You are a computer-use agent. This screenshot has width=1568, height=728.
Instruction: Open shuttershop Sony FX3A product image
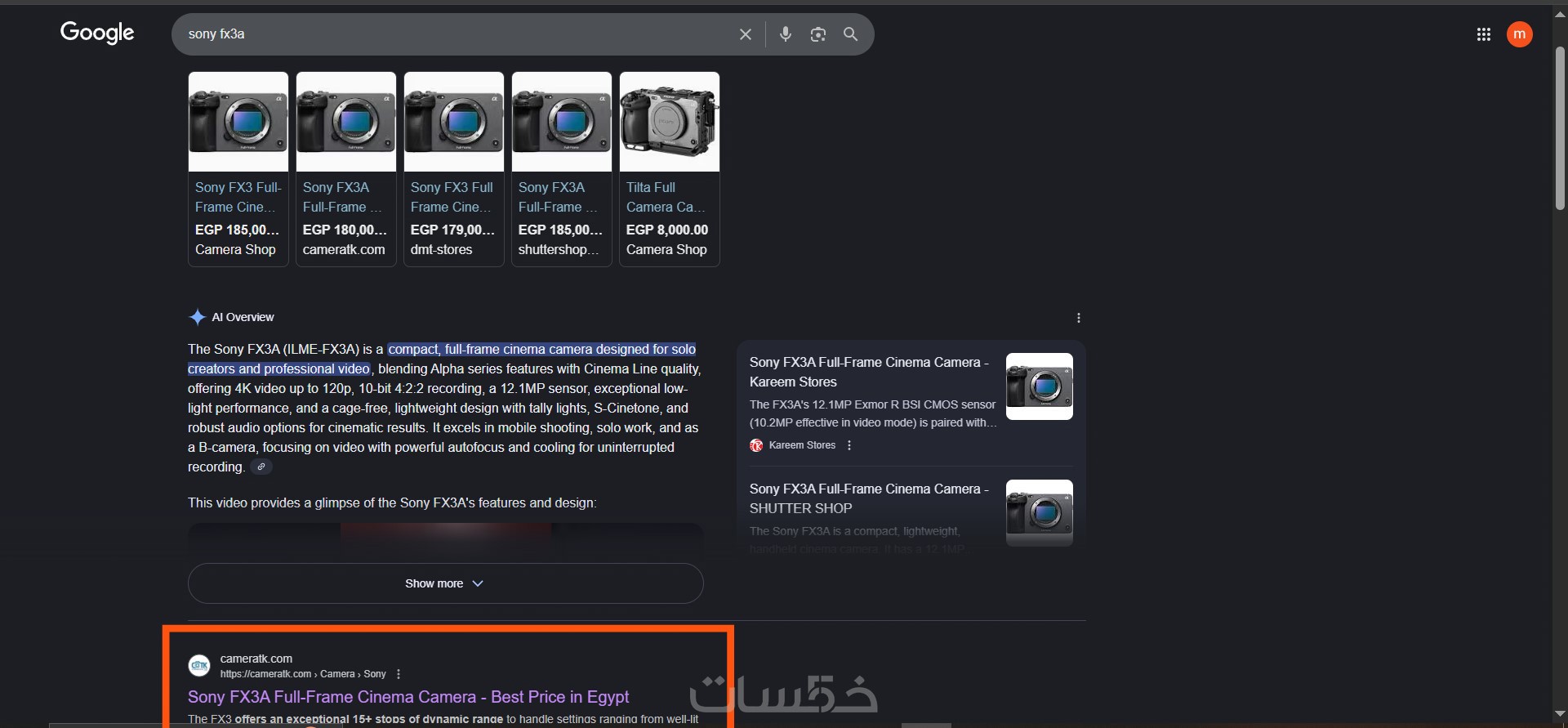(x=562, y=122)
